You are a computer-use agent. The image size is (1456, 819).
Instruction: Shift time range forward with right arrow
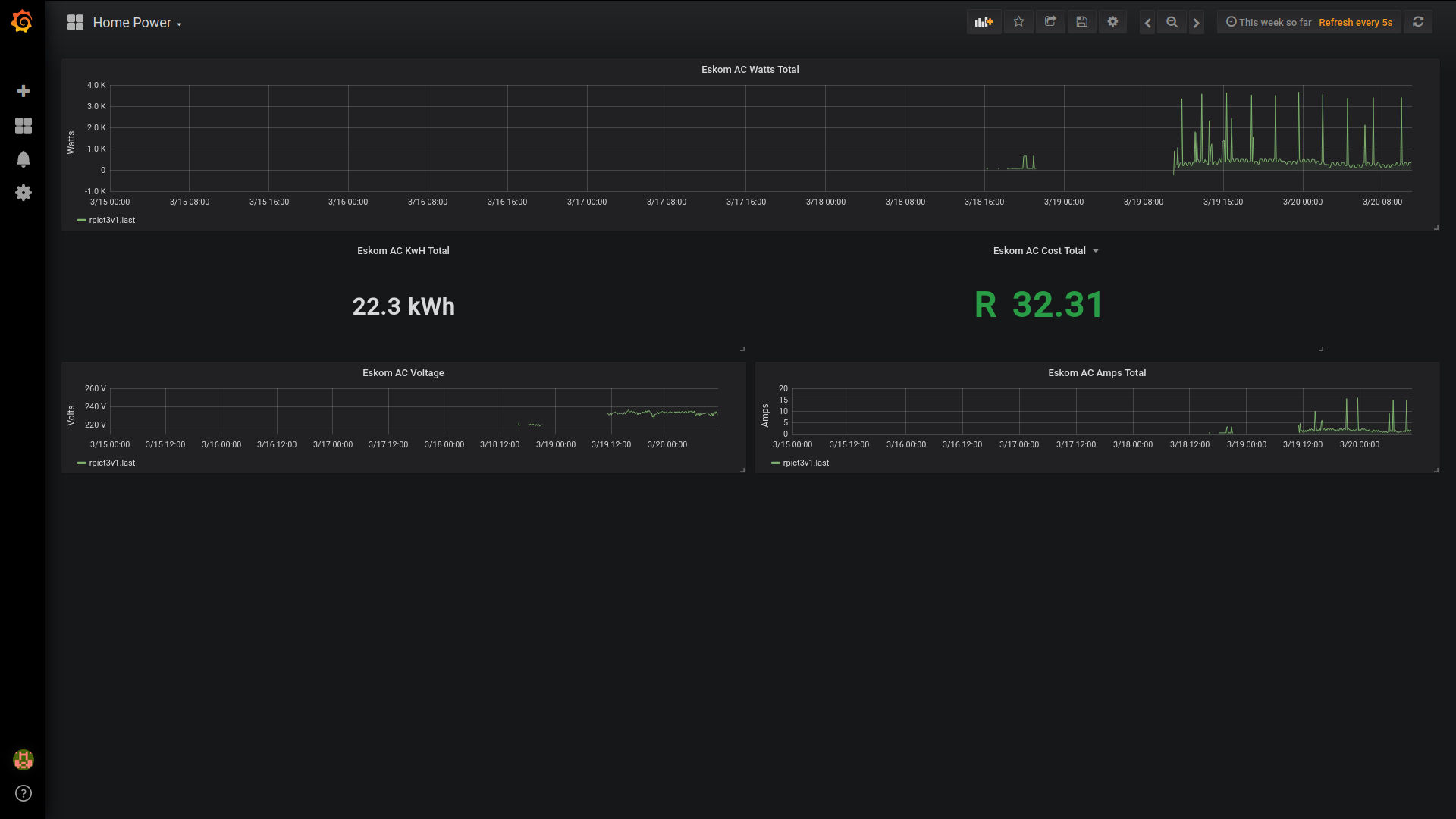(1196, 23)
